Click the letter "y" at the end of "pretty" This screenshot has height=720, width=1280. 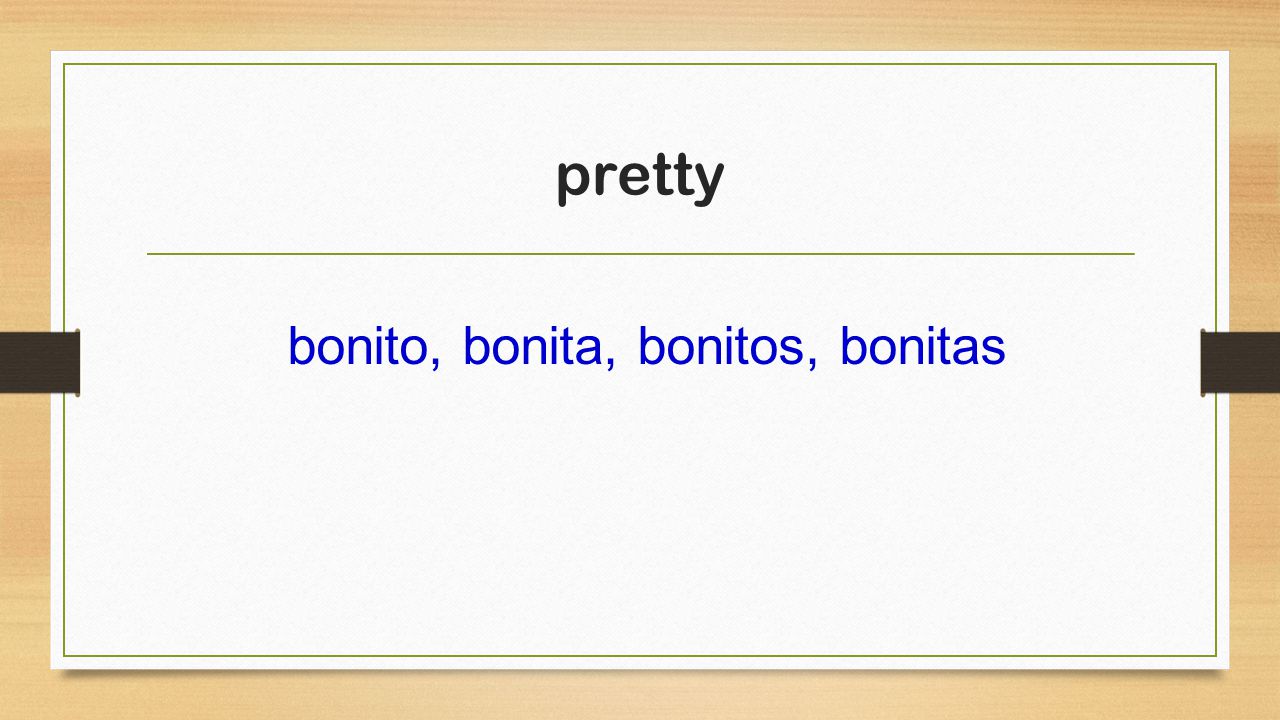click(x=708, y=183)
